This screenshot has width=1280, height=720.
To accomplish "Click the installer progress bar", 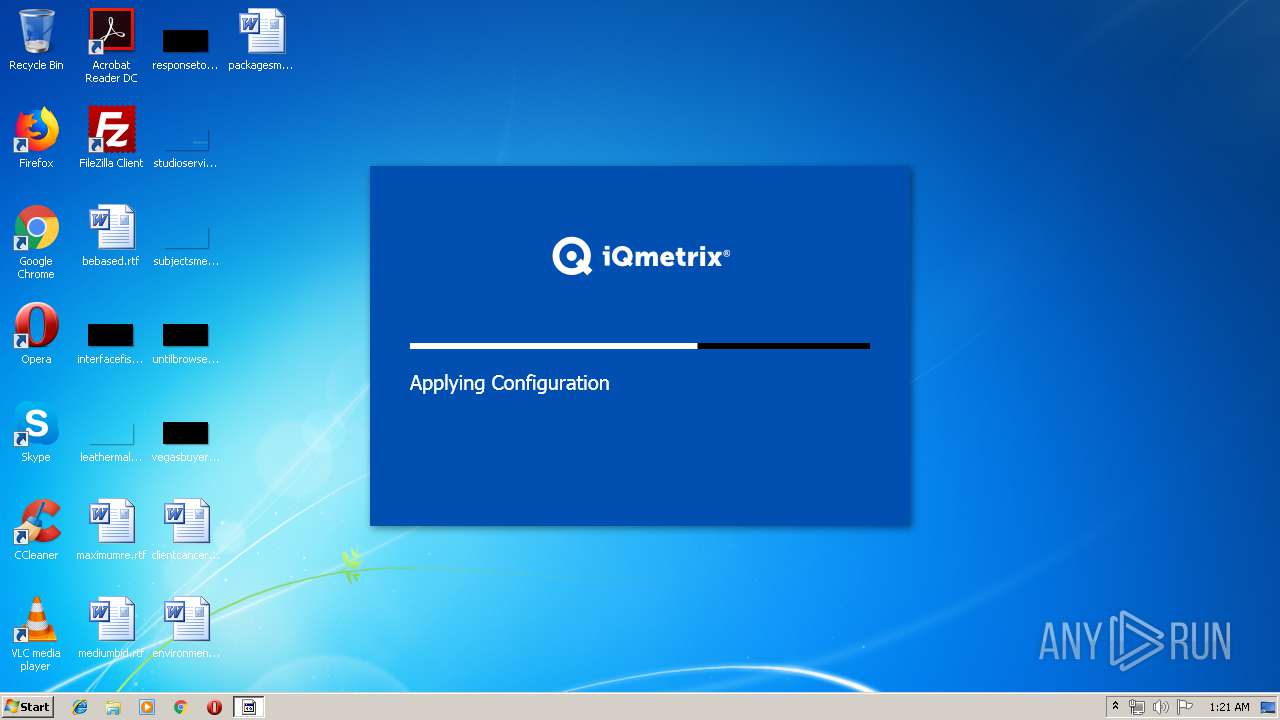I will tap(640, 346).
